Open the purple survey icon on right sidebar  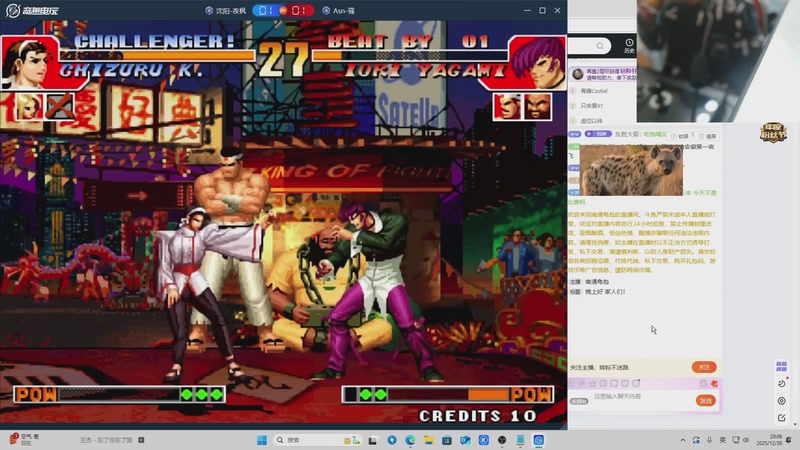pos(781,366)
